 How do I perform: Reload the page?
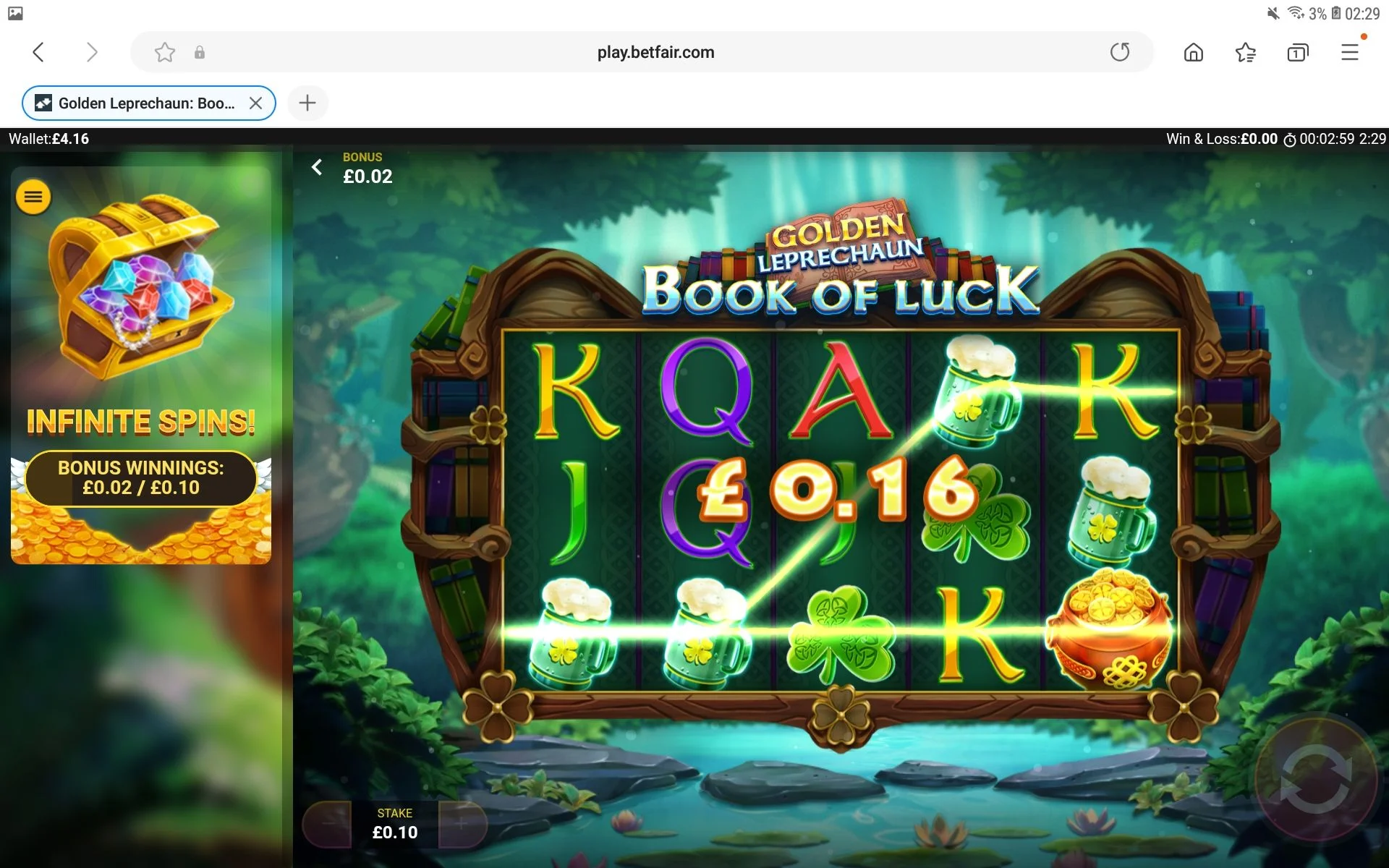pyautogui.click(x=1120, y=52)
